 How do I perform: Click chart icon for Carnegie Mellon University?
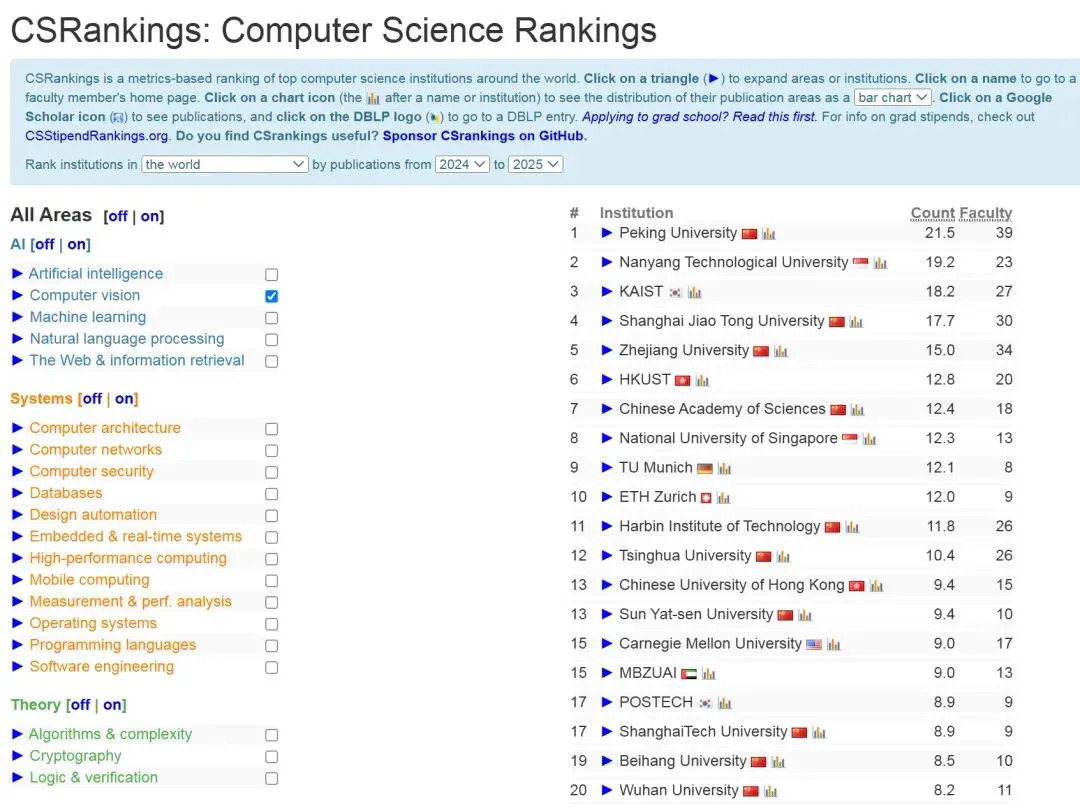pos(833,645)
